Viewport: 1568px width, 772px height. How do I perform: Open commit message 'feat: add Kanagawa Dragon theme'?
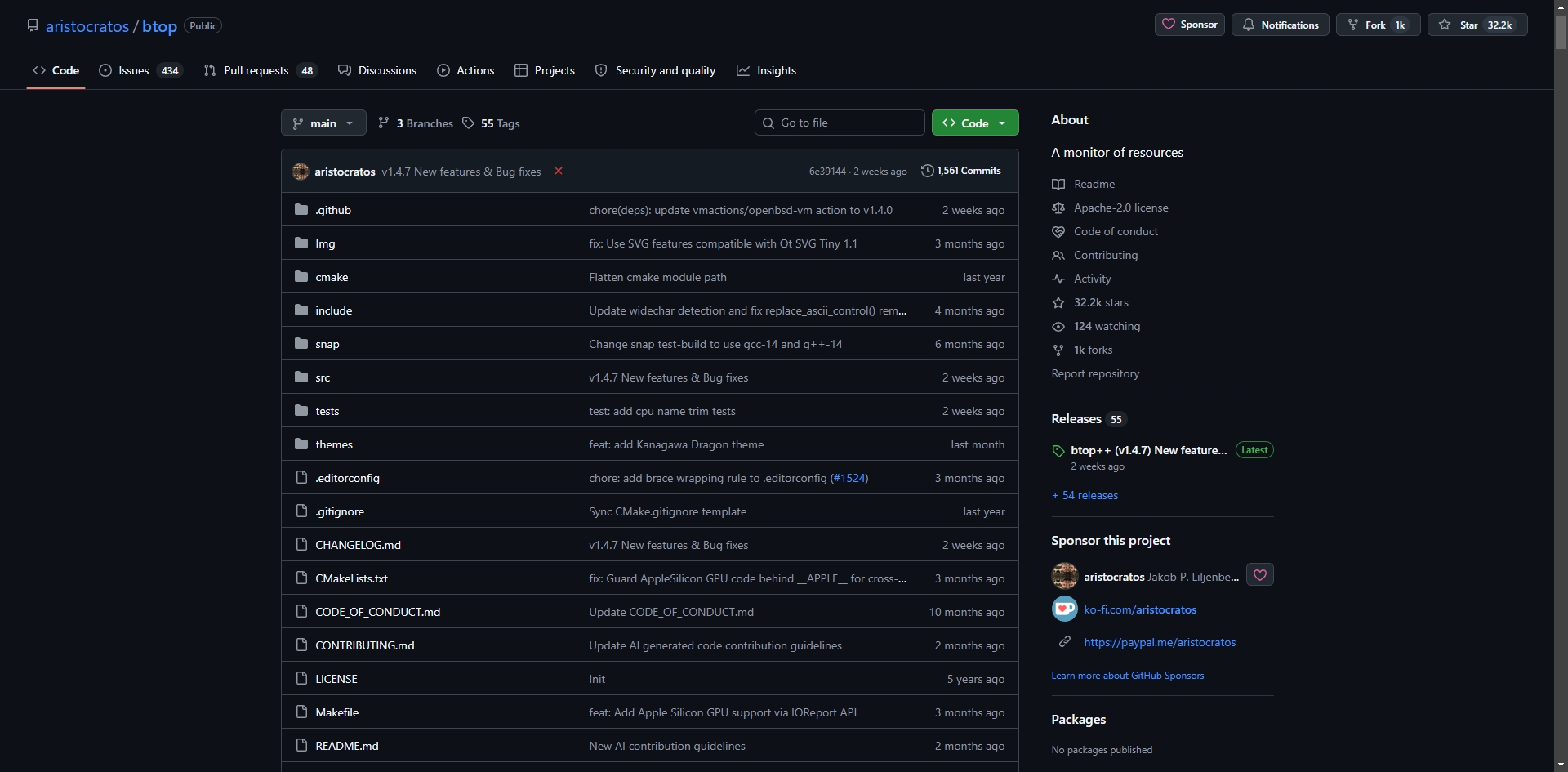(x=676, y=444)
